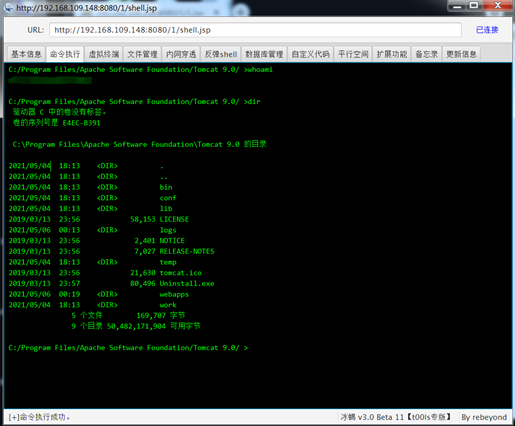515x426 pixels.
Task: Select the 扩展功能 tab
Action: (392, 54)
